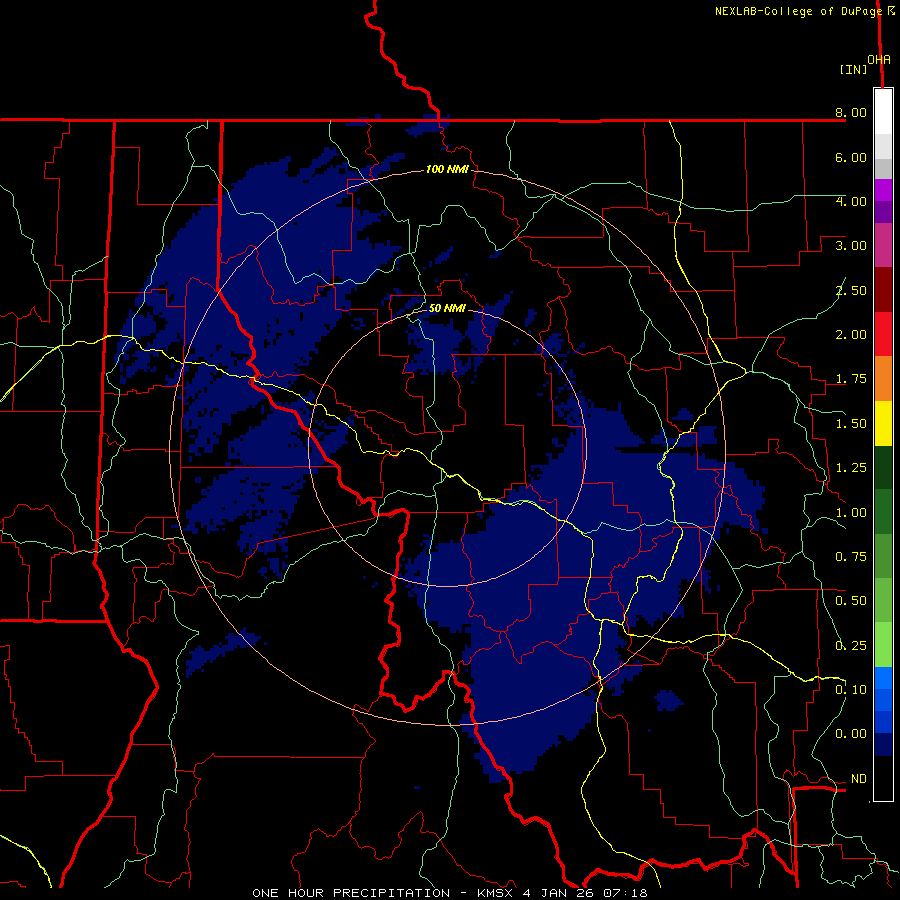Pick the pink swatch beside 3.00 mark
This screenshot has height=900, width=900.
883,246
